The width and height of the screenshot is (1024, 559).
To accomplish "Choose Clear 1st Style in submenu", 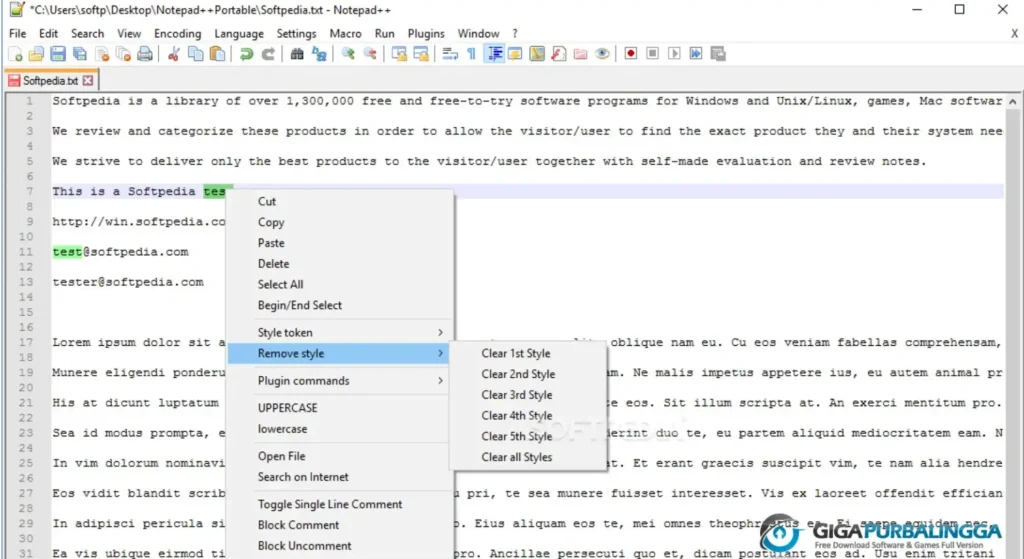I will click(x=516, y=353).
